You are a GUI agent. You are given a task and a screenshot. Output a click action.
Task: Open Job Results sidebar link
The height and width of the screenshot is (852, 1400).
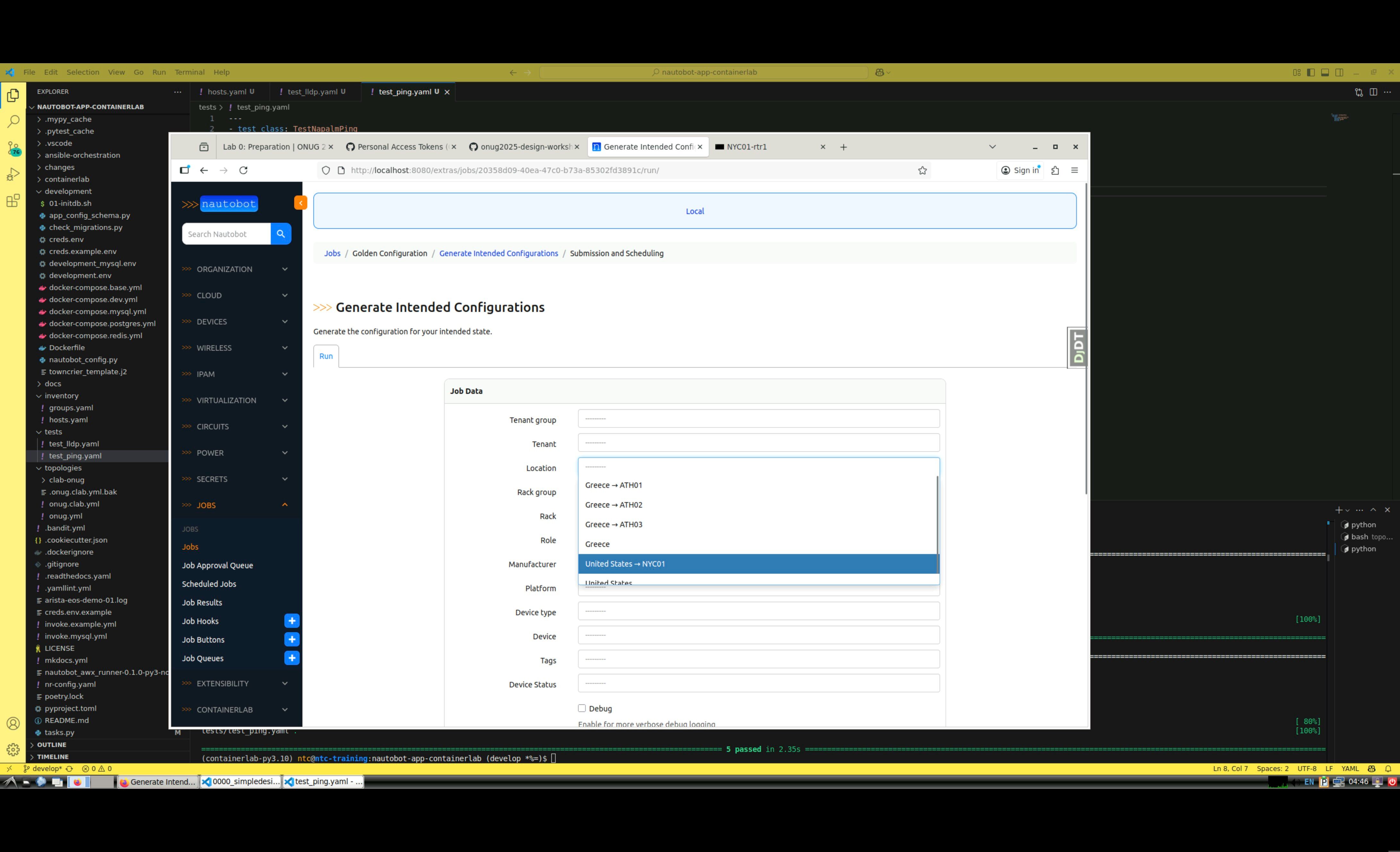(x=202, y=603)
